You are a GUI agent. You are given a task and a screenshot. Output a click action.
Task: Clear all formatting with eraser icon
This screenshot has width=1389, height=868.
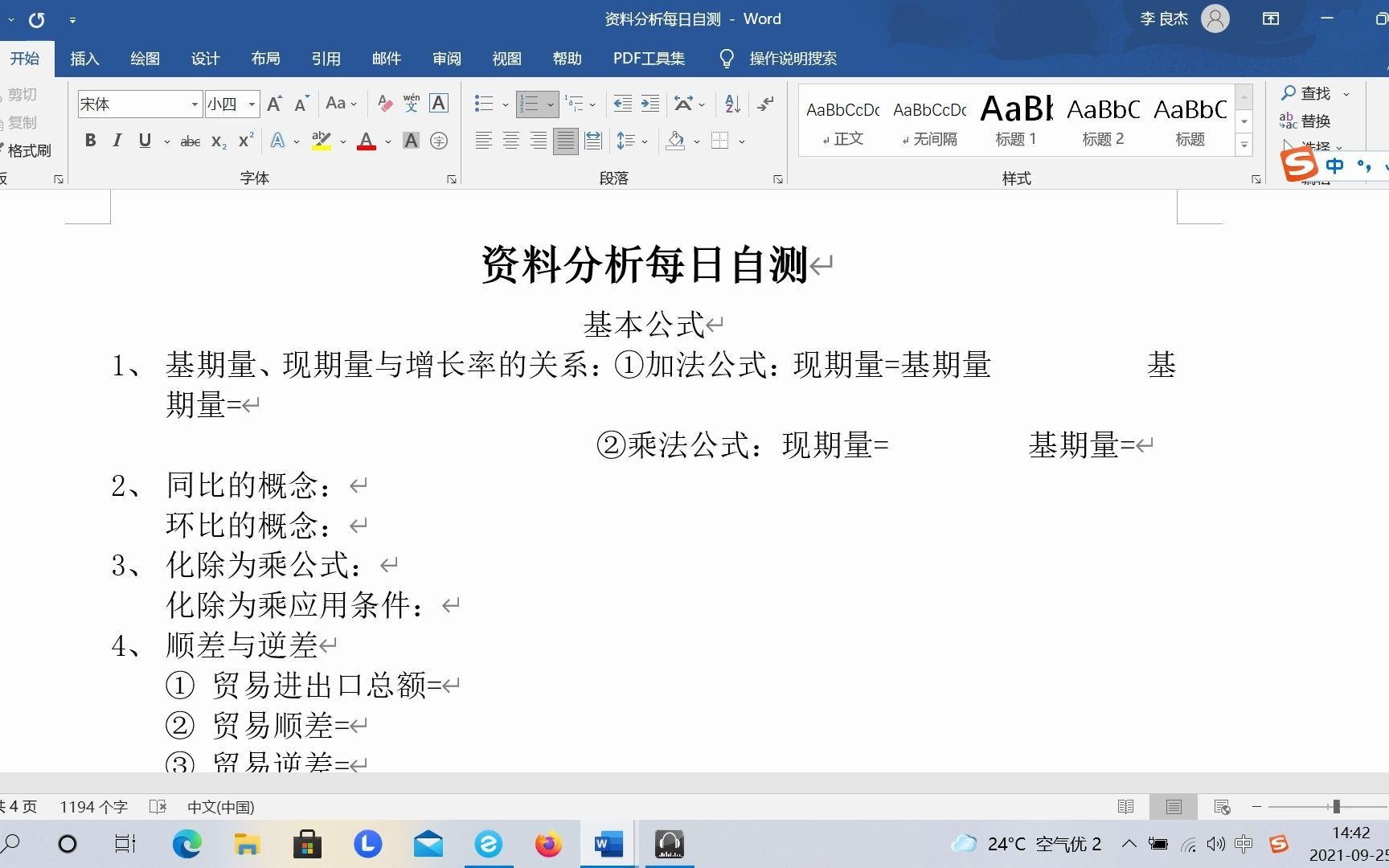click(385, 104)
